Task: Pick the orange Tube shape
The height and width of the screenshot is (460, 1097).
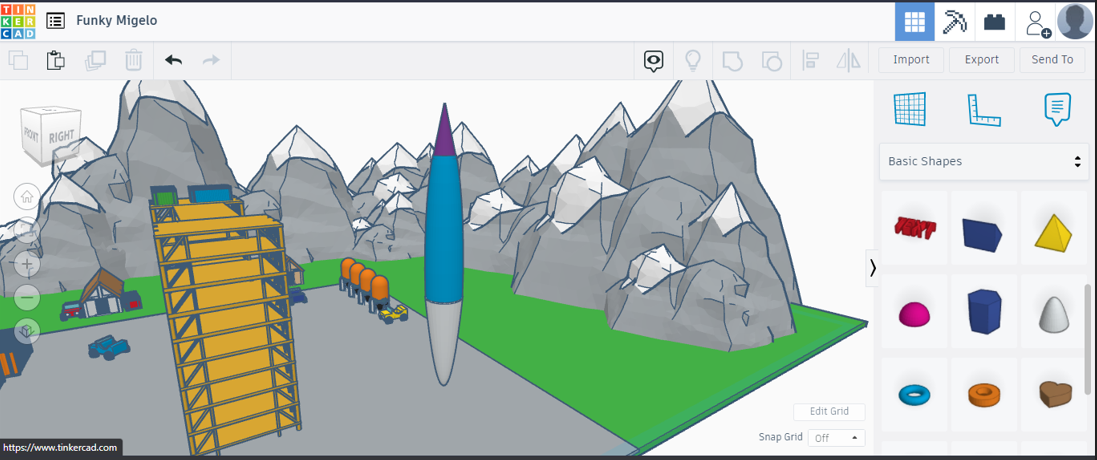Action: tap(984, 394)
